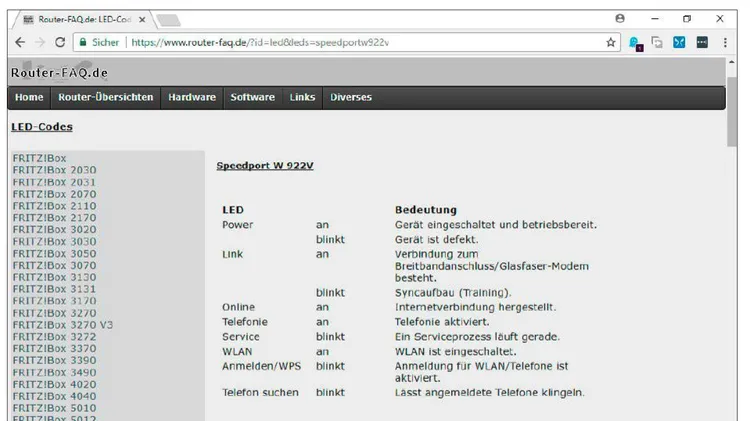This screenshot has width=750, height=421.
Task: Select FRITZ!Box in the router list
Action: (40, 158)
